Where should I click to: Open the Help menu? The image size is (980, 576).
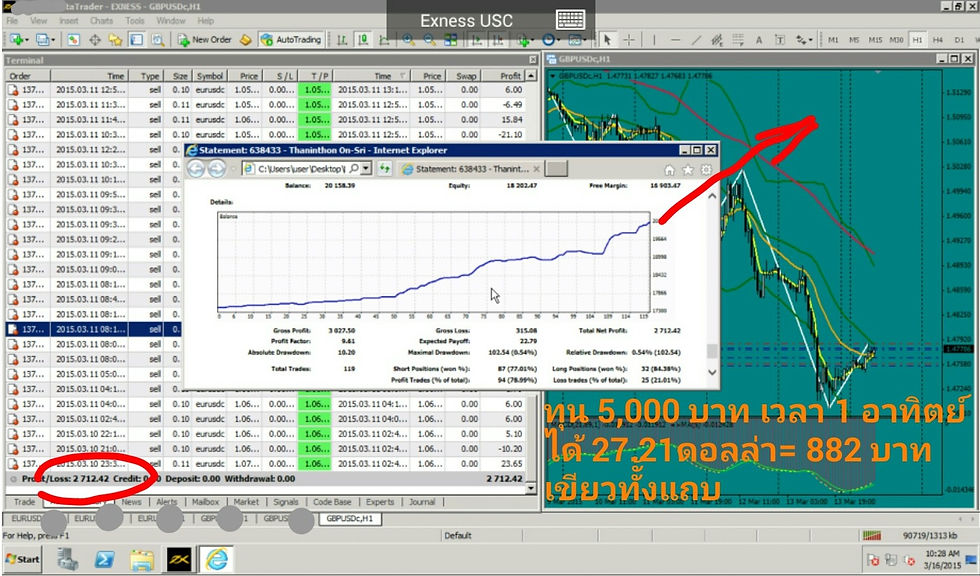click(x=206, y=21)
